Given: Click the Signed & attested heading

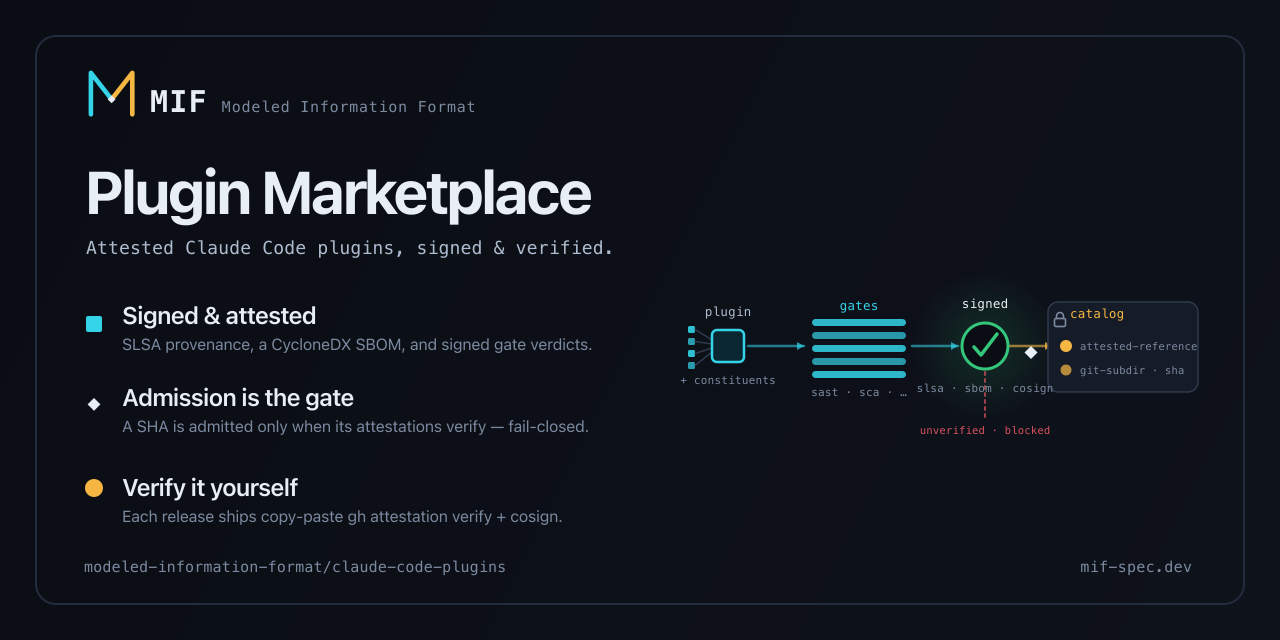Looking at the screenshot, I should point(219,316).
